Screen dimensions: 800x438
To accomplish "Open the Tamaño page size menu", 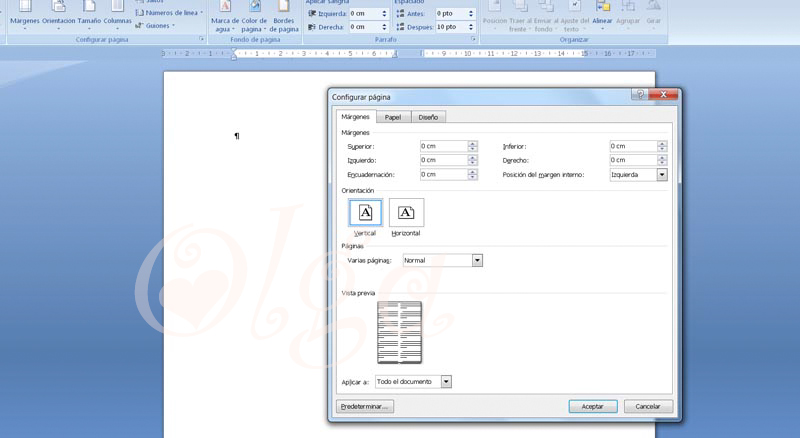I will click(x=89, y=14).
